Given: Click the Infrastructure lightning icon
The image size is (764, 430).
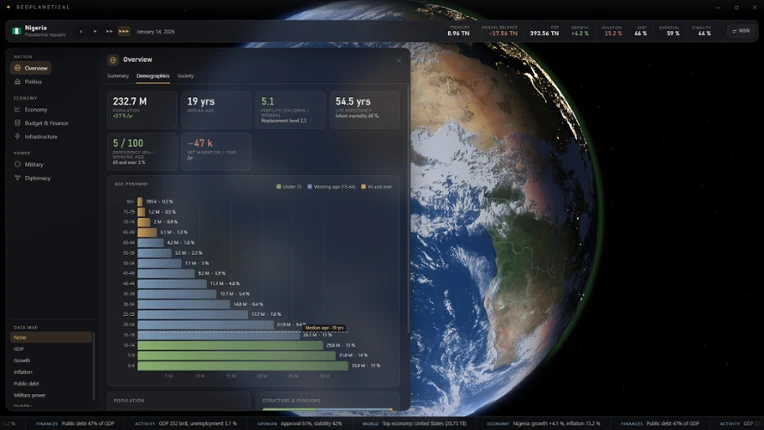Looking at the screenshot, I should pyautogui.click(x=18, y=137).
